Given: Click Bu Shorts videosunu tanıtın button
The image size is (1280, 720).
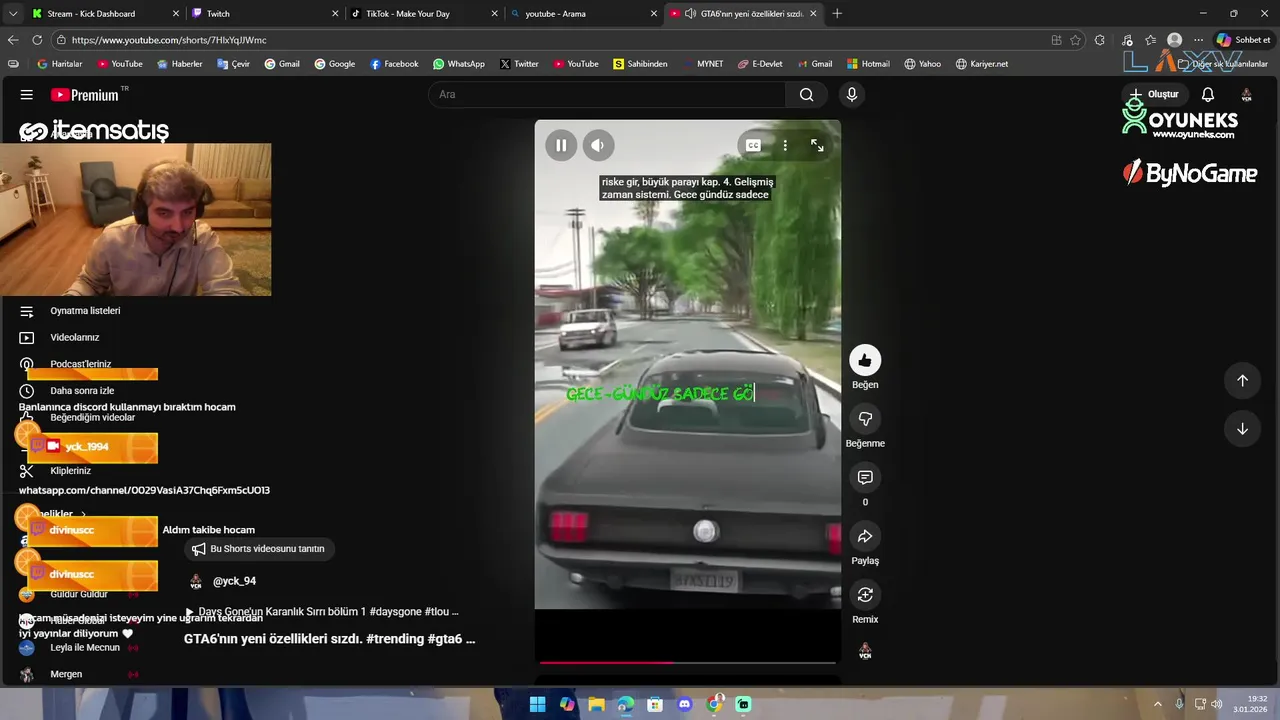Looking at the screenshot, I should tap(259, 549).
